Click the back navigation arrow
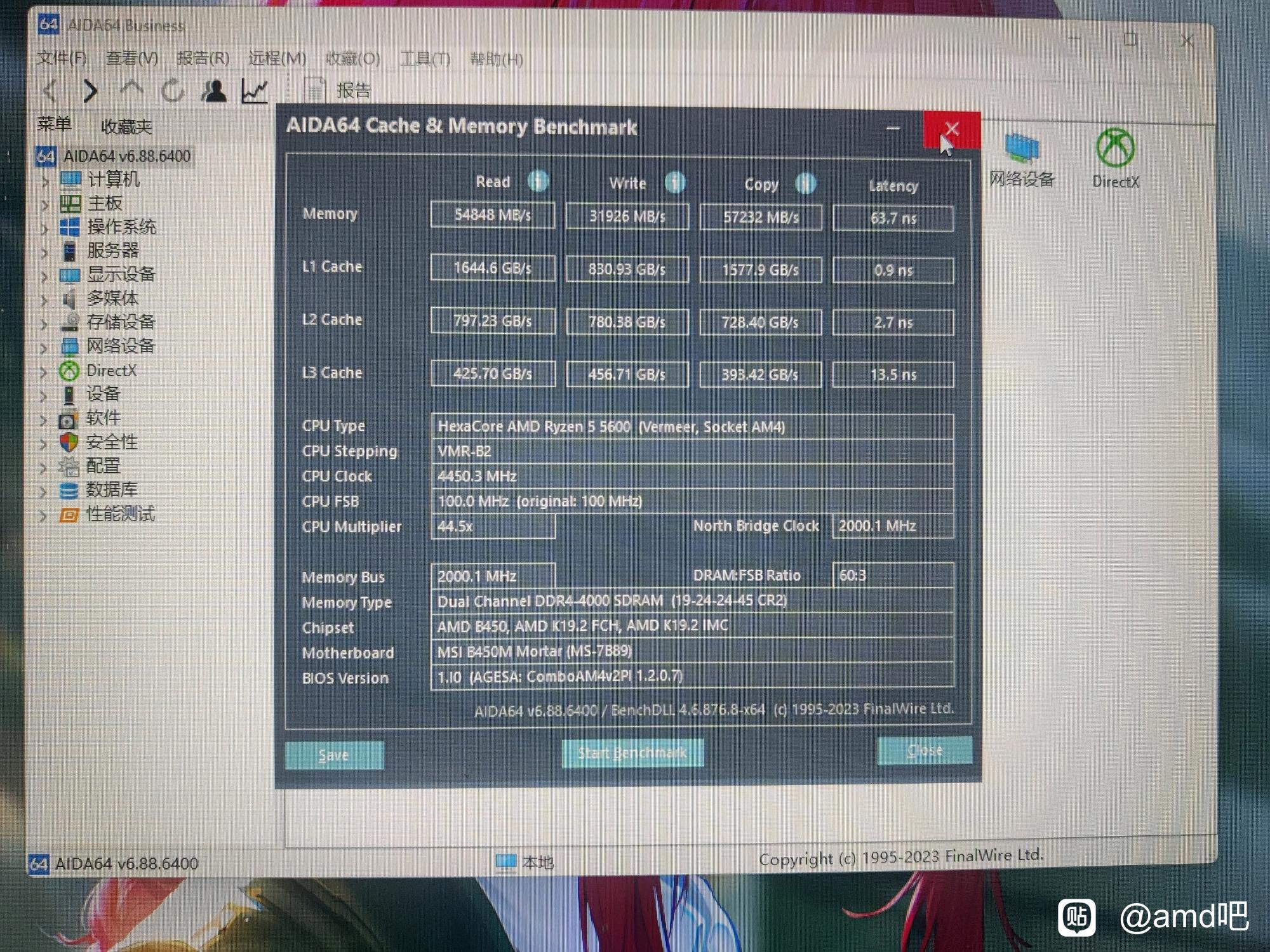 click(50, 91)
